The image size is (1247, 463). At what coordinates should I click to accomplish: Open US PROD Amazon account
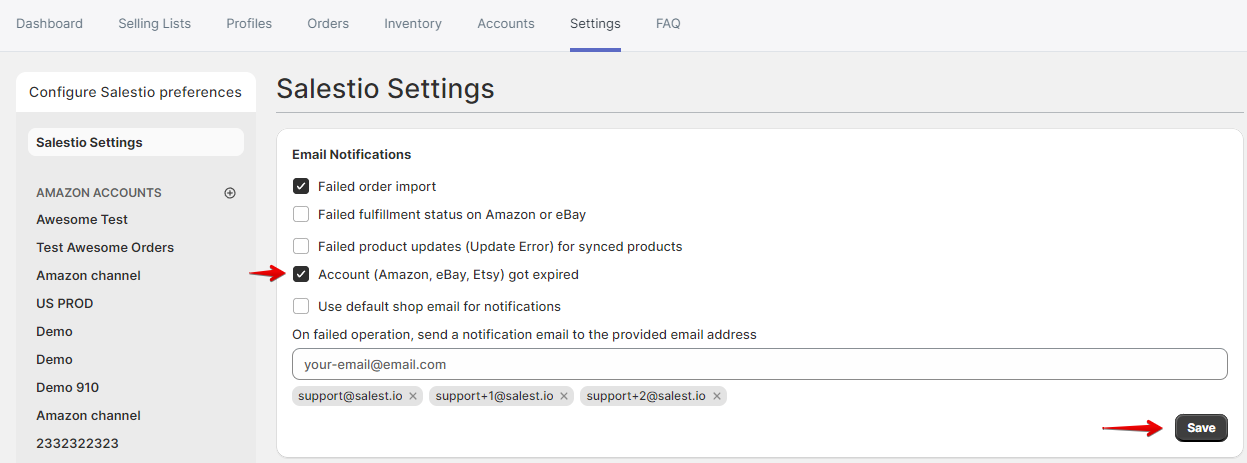tap(65, 303)
